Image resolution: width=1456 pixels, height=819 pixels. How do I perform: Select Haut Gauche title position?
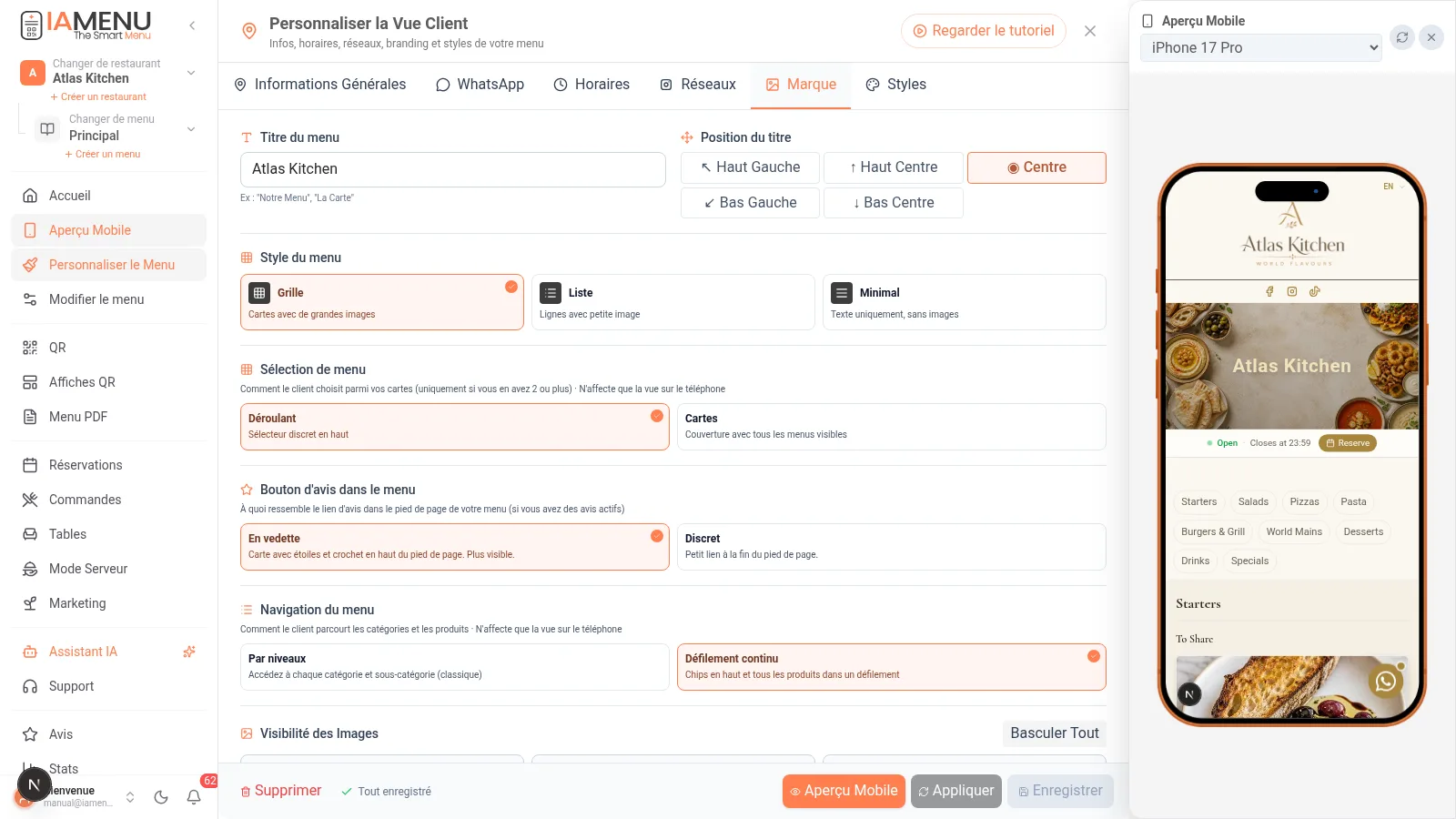coord(750,167)
